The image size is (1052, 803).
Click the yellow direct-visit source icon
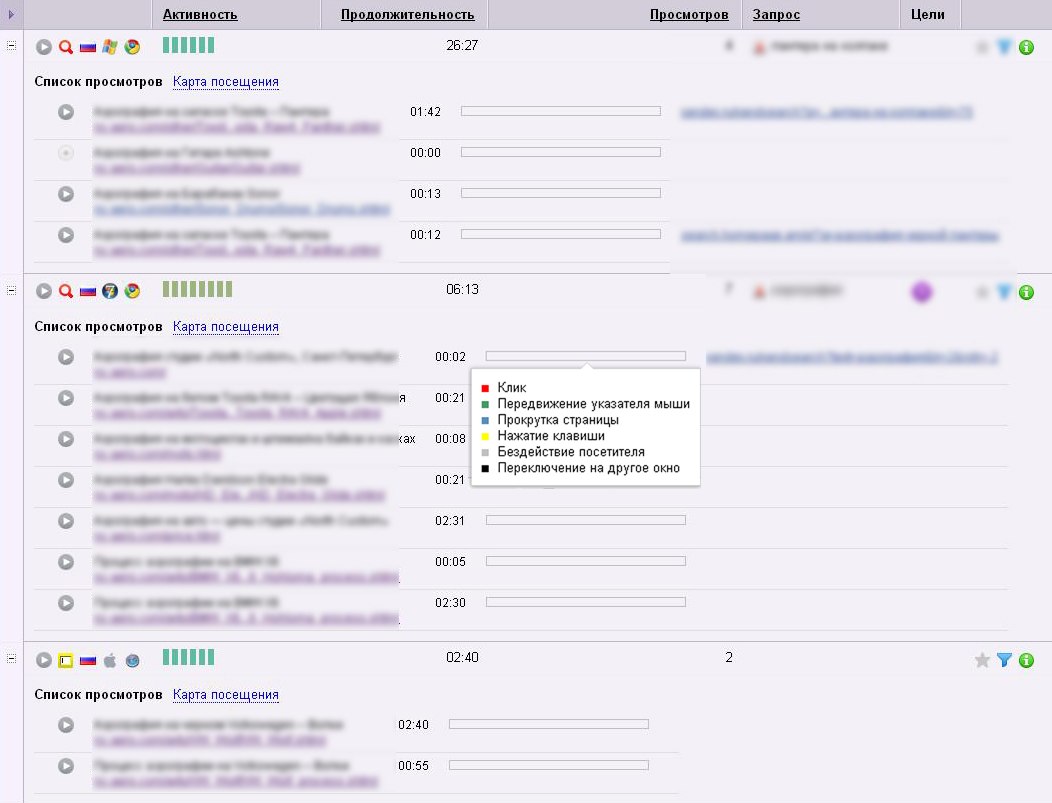(x=66, y=660)
